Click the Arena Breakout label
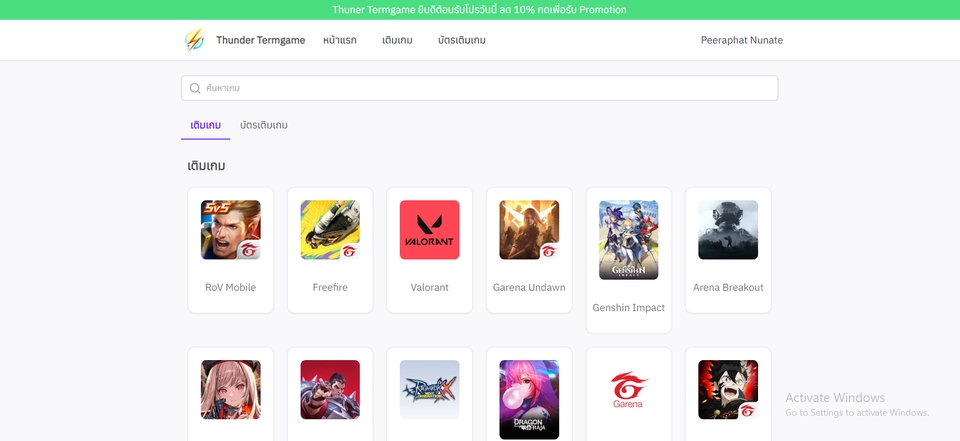960x441 pixels. pos(728,287)
